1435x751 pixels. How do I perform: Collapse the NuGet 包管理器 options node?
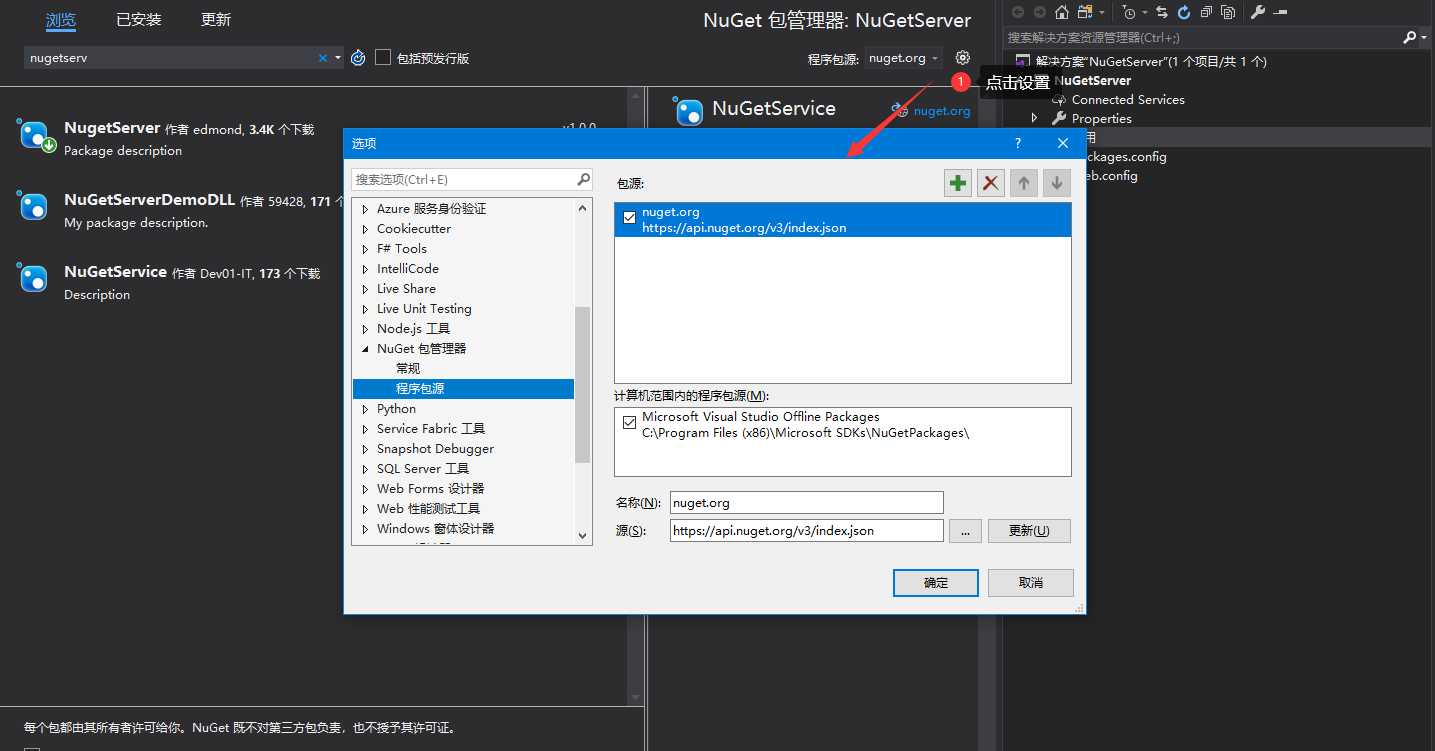[365, 349]
